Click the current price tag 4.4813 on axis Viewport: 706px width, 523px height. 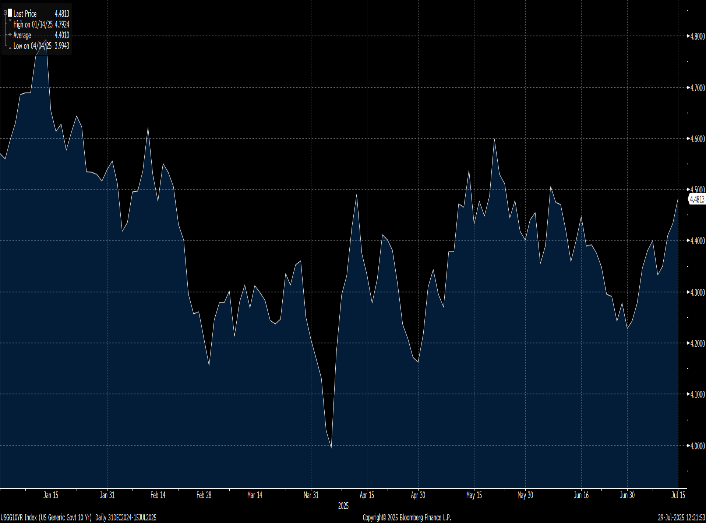(697, 199)
